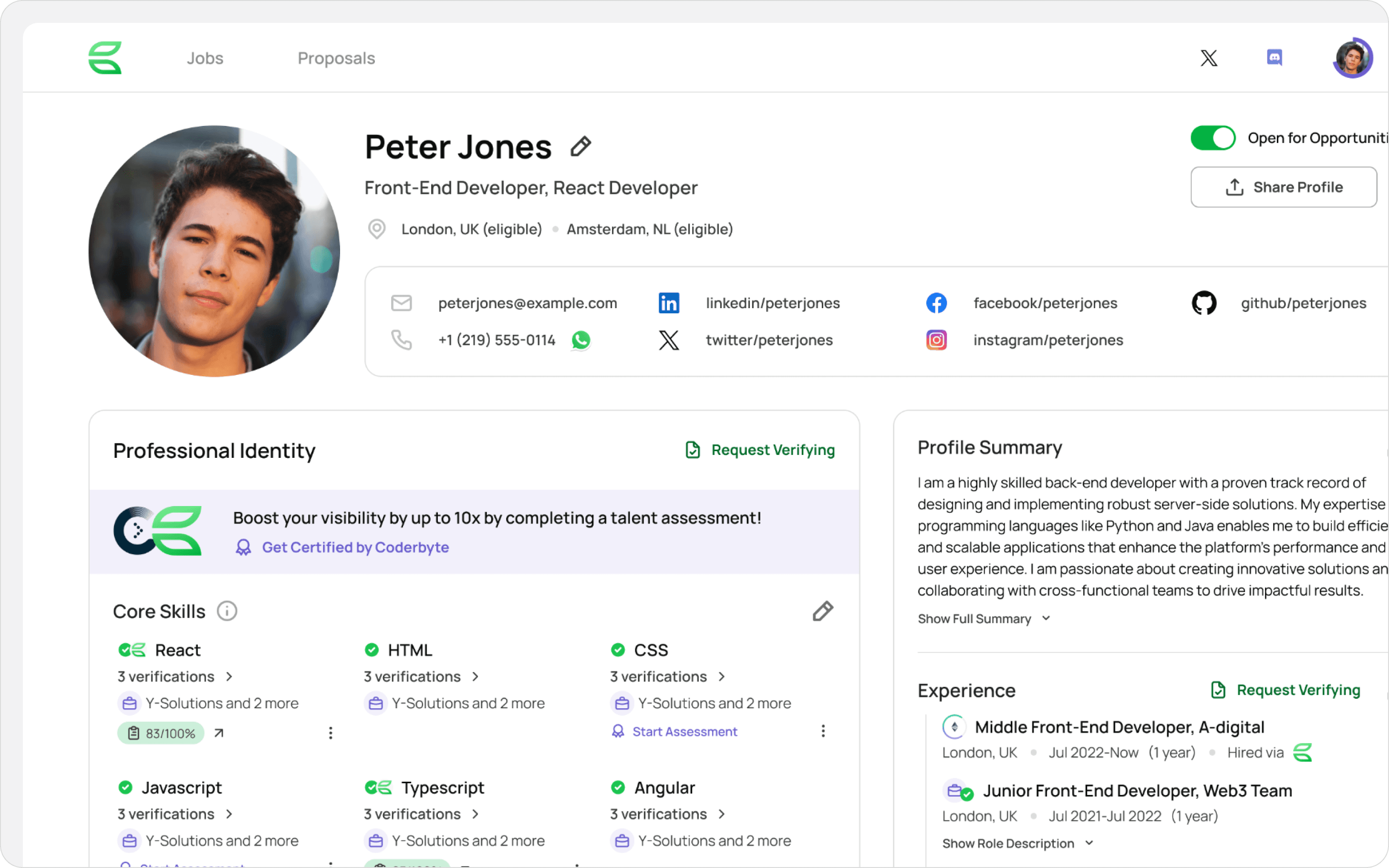Open the Discord icon in the header
This screenshot has height=868, width=1389.
1274,57
